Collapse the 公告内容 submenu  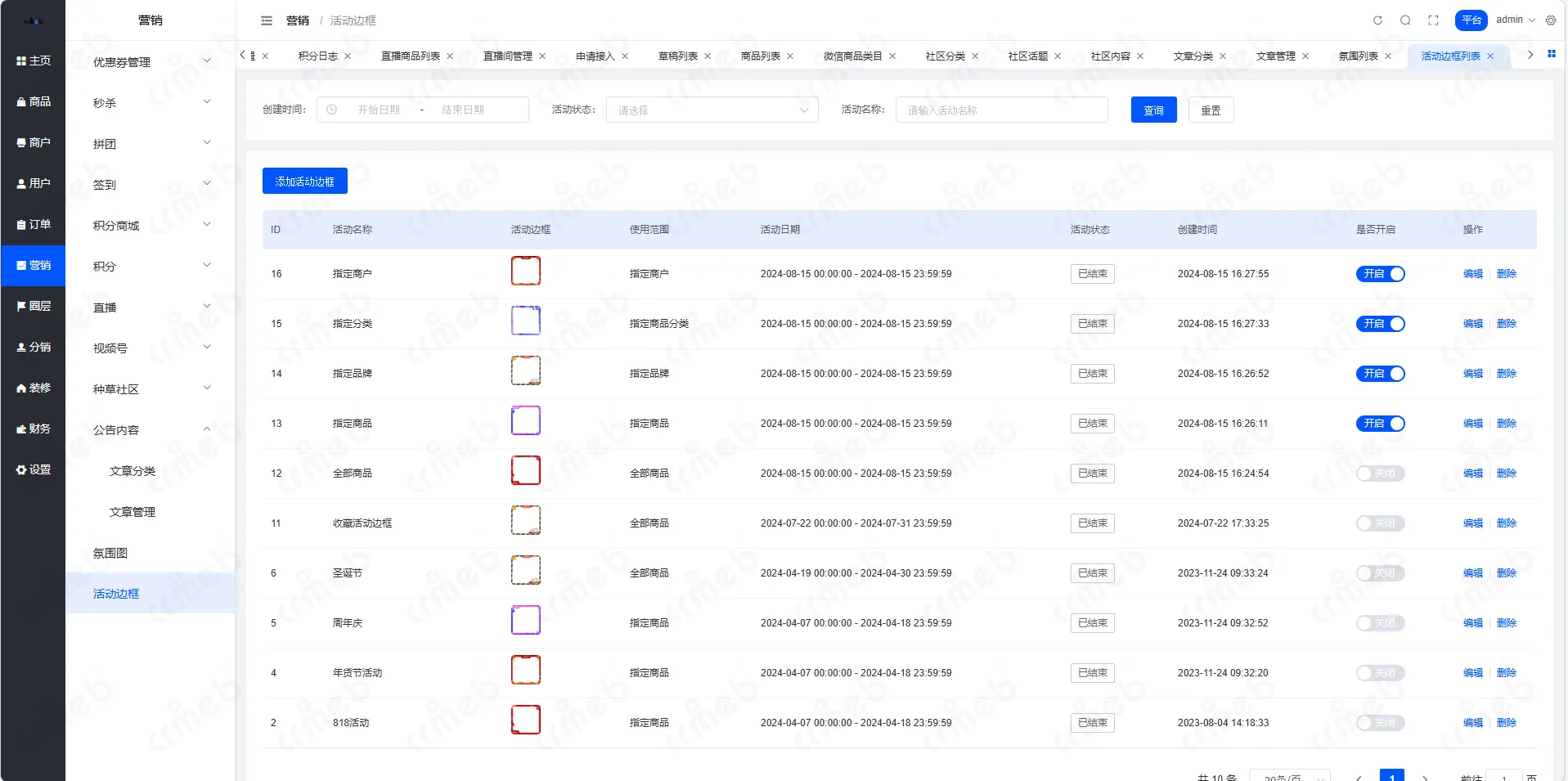tap(151, 429)
